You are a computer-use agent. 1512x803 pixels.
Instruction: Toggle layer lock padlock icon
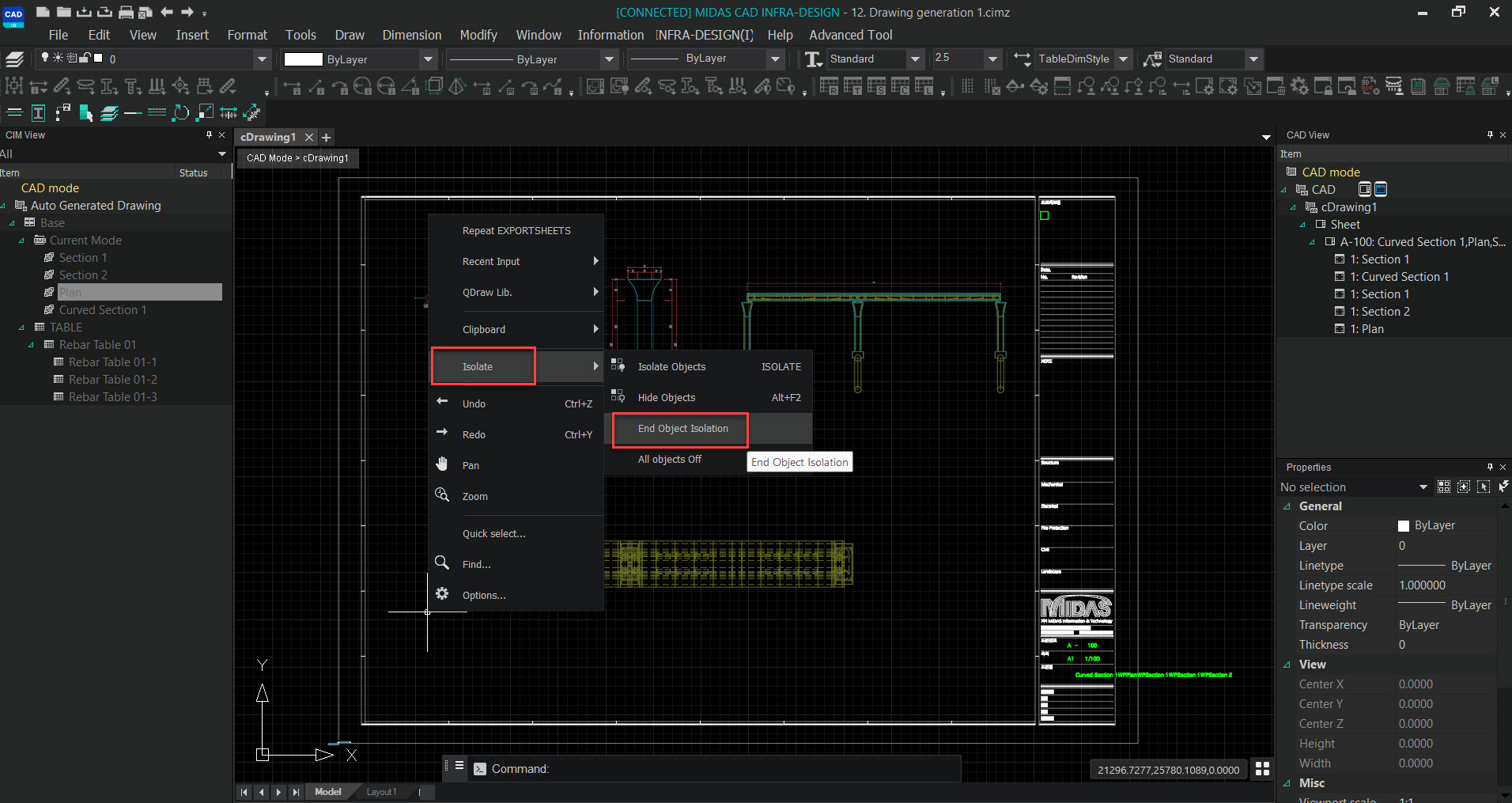85,58
